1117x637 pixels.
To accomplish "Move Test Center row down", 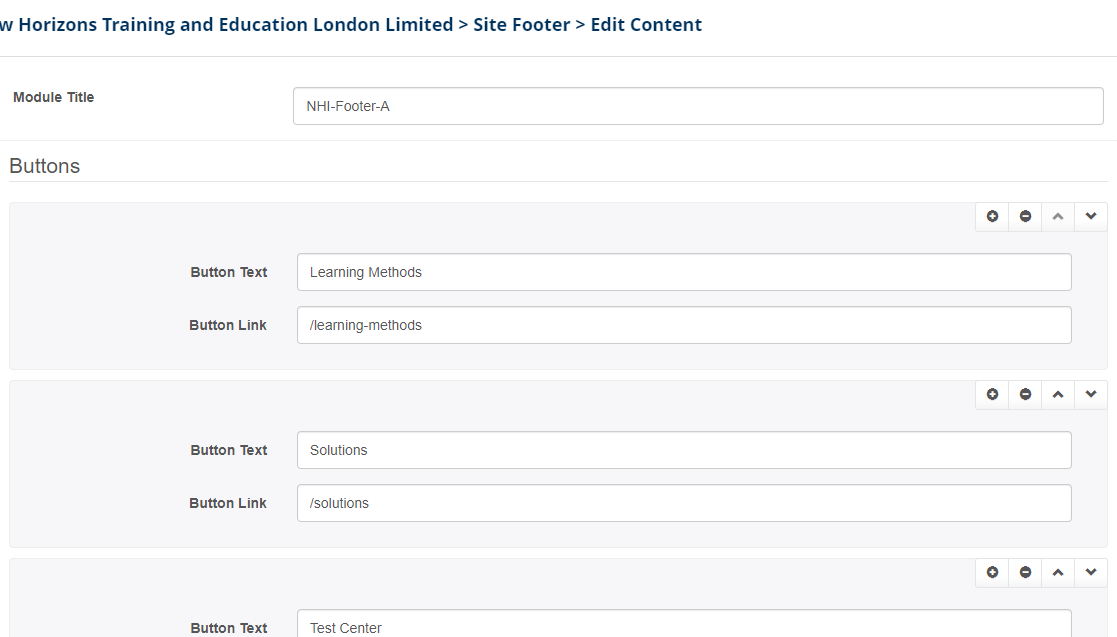I will tap(1091, 573).
